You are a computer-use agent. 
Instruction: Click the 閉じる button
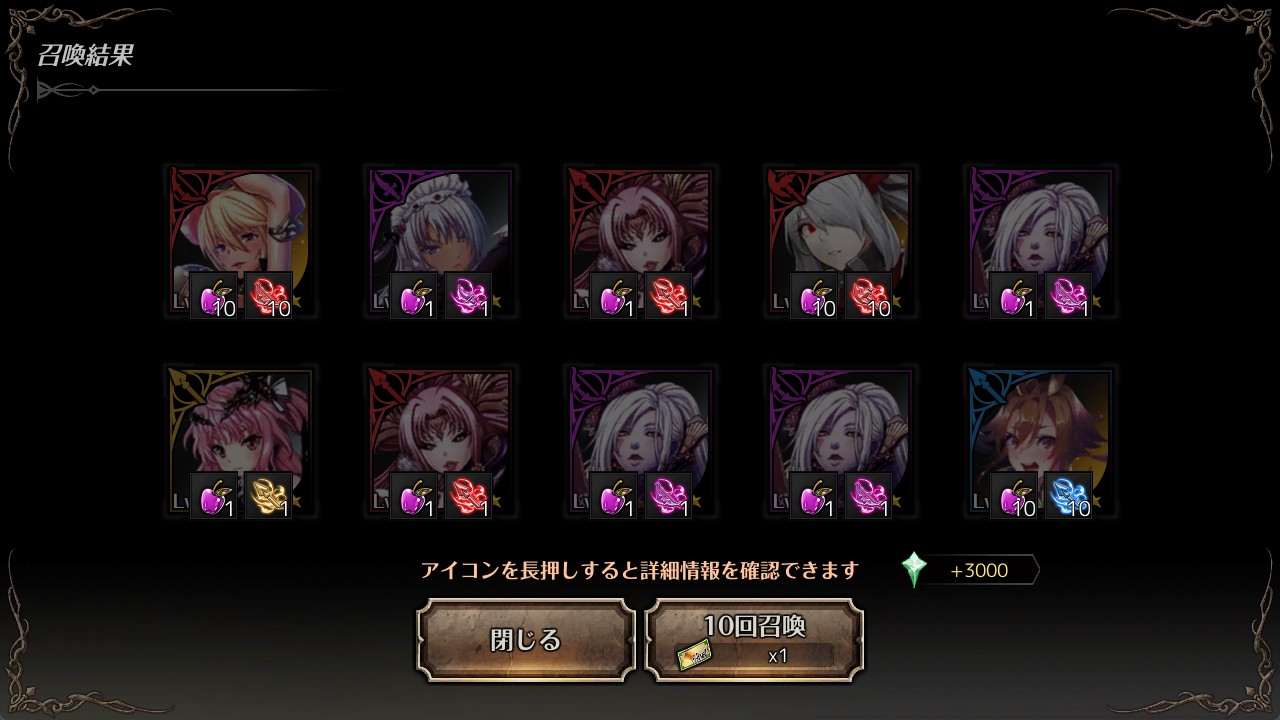(x=526, y=640)
